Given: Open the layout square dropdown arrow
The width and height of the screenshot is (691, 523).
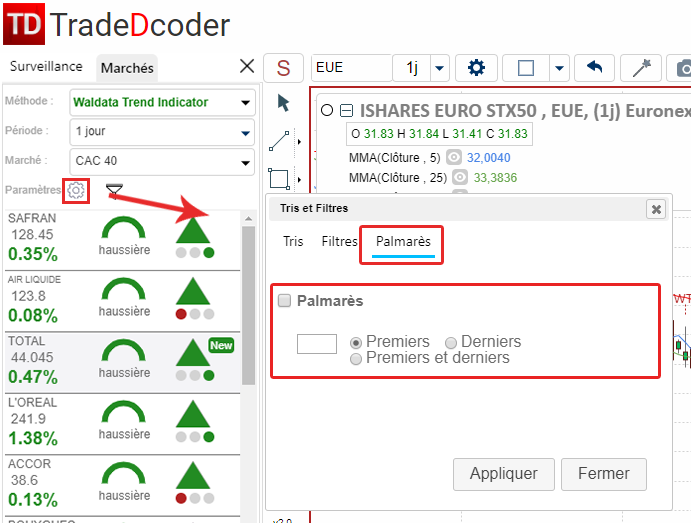Looking at the screenshot, I should point(559,68).
